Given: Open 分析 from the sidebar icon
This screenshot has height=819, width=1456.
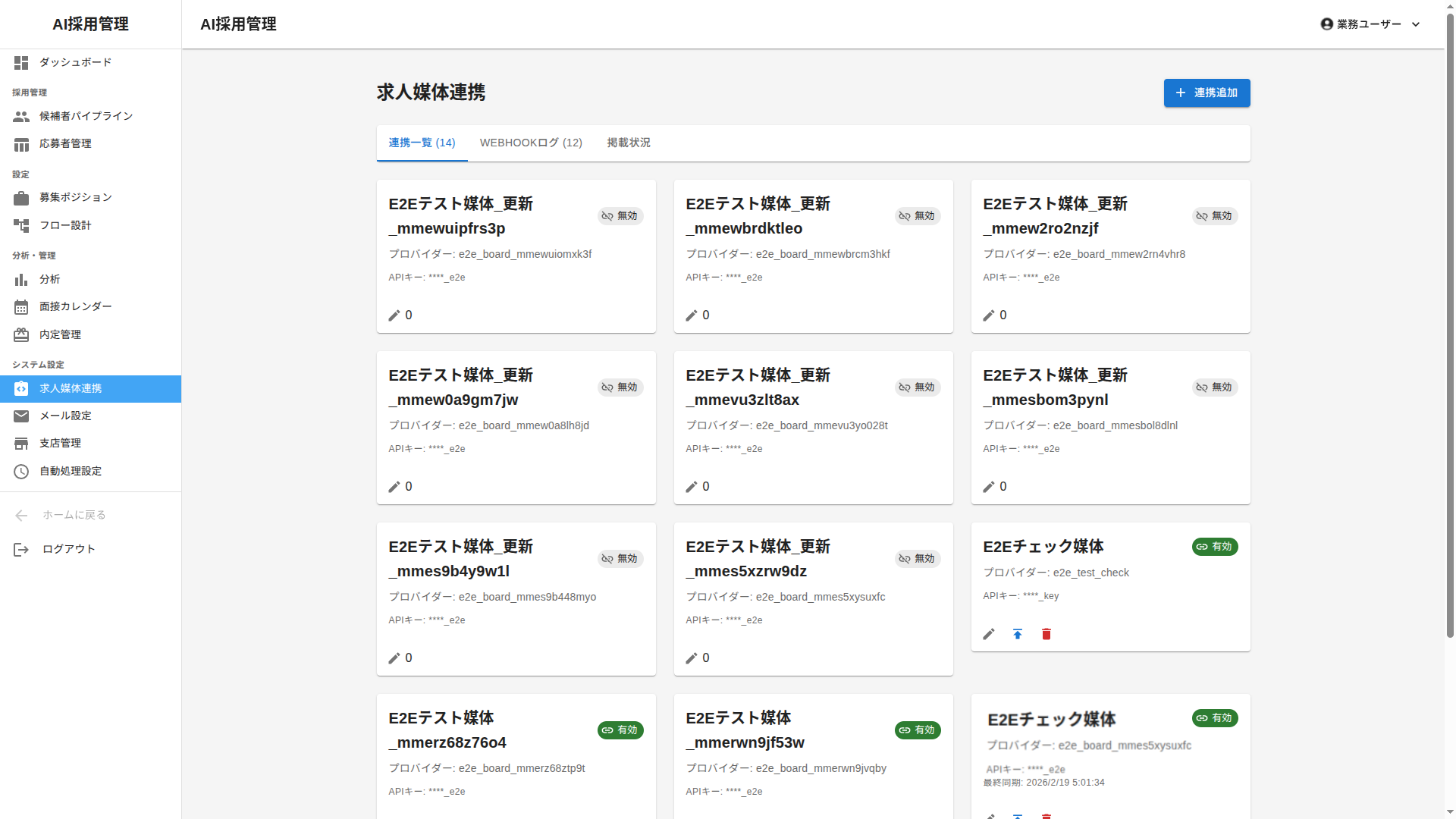Looking at the screenshot, I should 21,280.
